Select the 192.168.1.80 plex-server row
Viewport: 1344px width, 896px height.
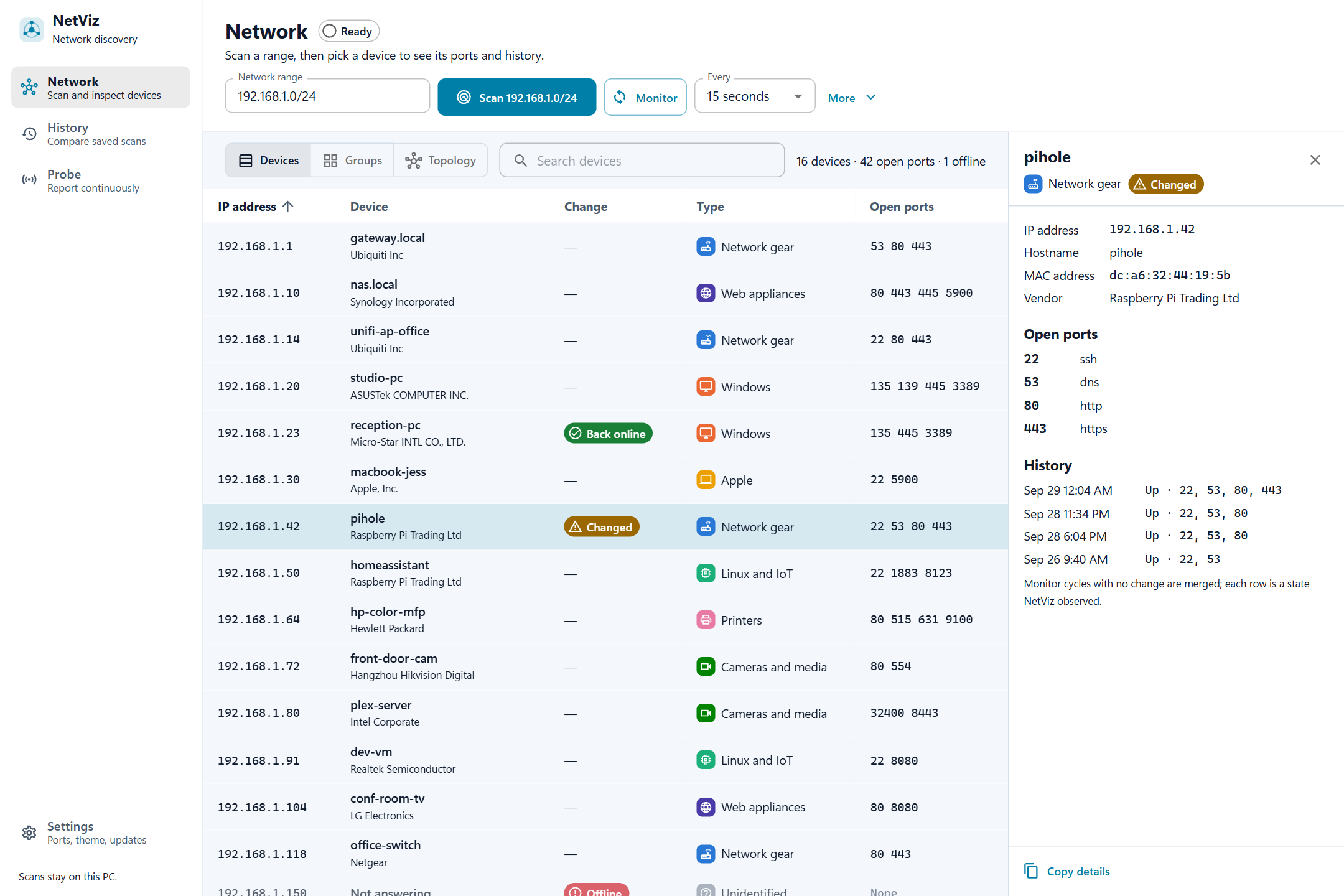[605, 713]
